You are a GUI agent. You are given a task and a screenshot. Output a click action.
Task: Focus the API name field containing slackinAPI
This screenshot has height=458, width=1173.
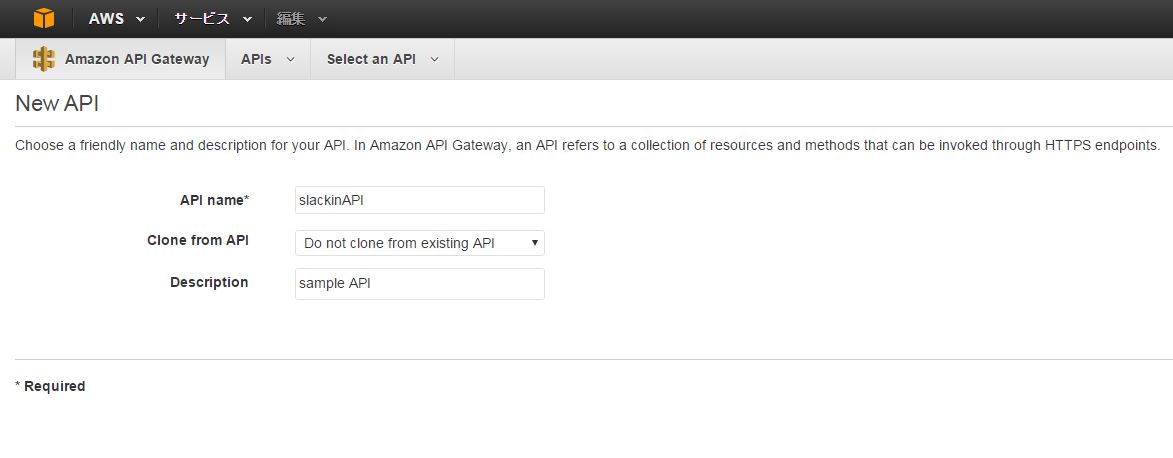[419, 200]
